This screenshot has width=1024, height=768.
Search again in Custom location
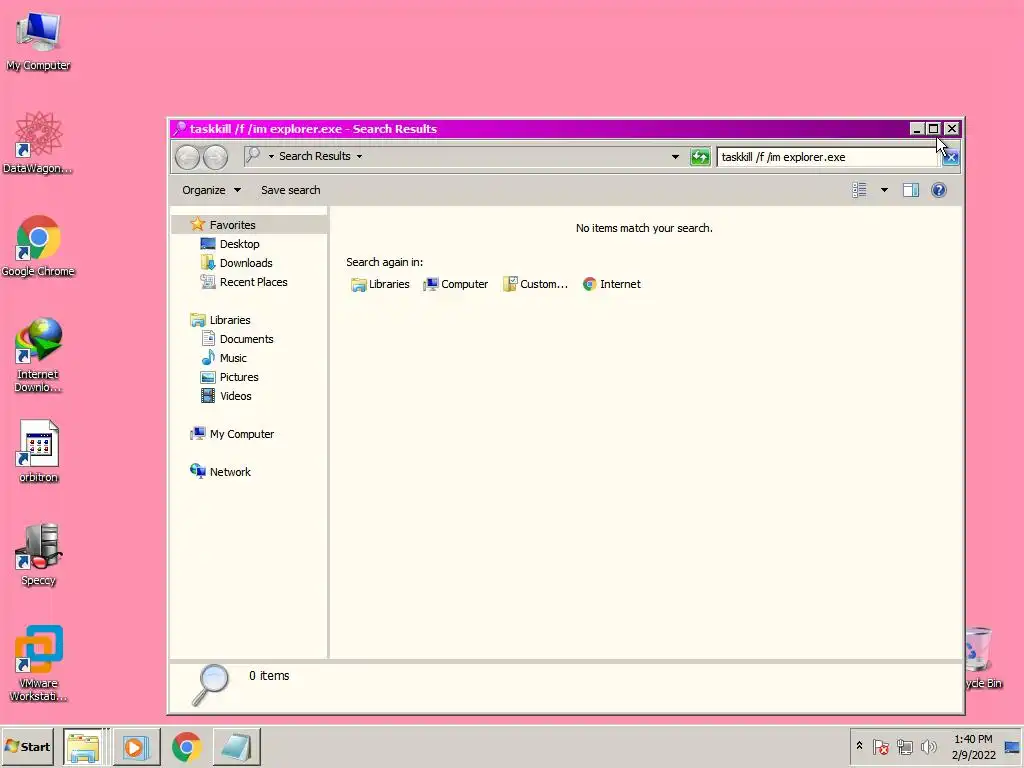535,284
